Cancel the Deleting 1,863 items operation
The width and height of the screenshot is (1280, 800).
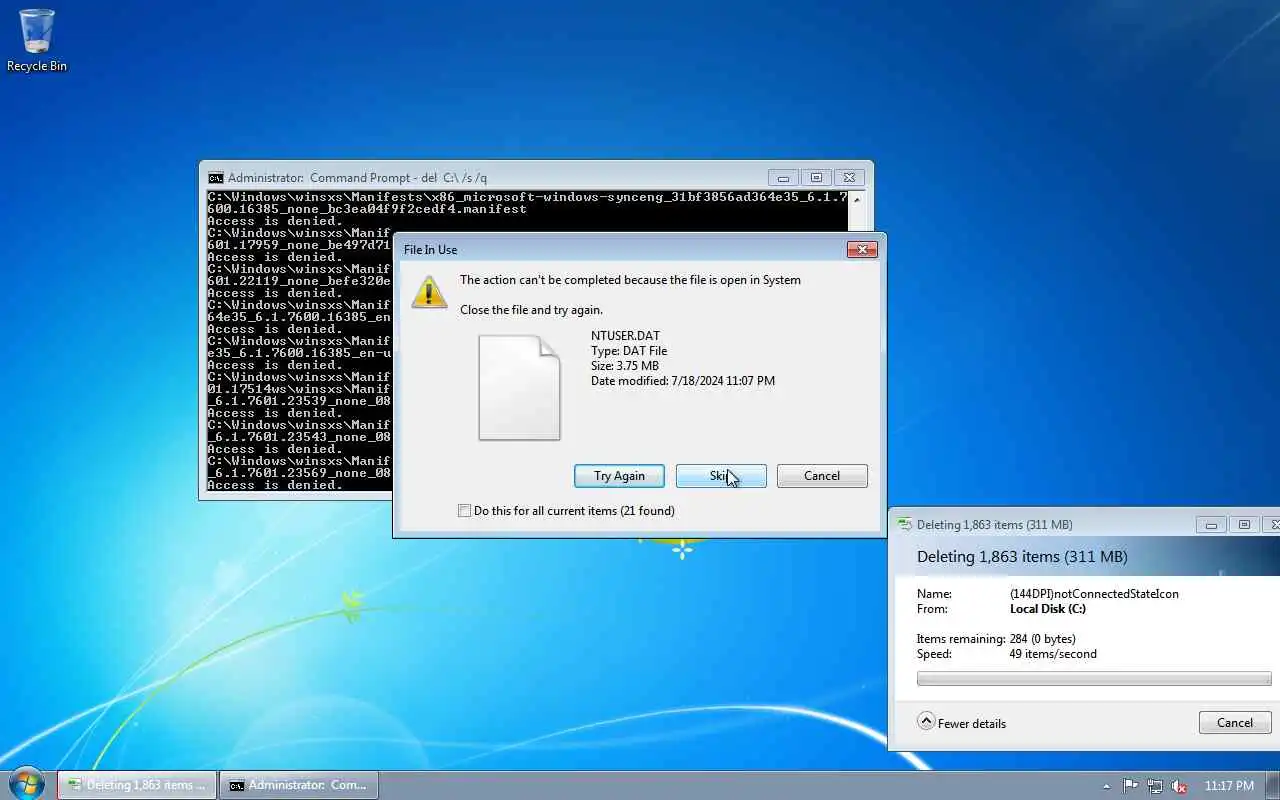click(x=1235, y=723)
